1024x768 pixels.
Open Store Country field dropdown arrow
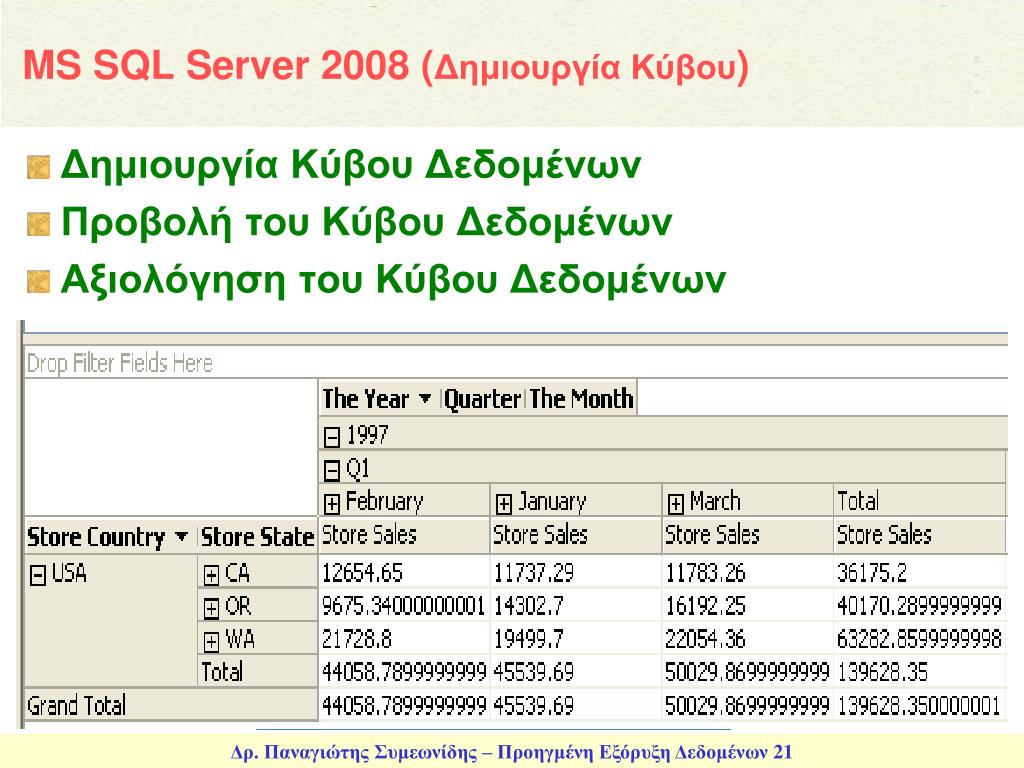(x=182, y=537)
